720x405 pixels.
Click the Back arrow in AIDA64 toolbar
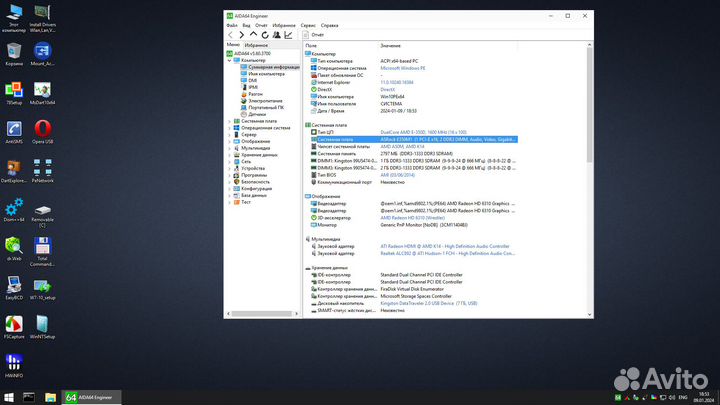(x=231, y=35)
